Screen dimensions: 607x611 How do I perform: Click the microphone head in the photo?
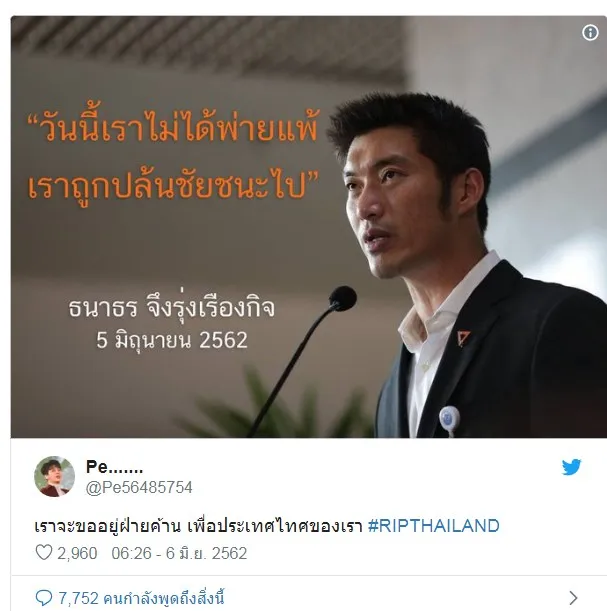[x=342, y=298]
